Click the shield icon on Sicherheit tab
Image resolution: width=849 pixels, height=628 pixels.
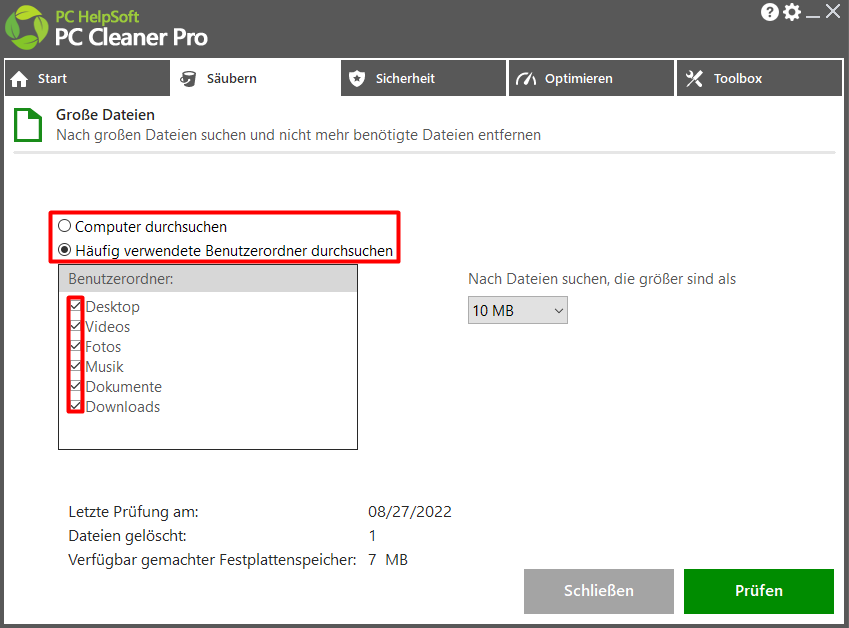pyautogui.click(x=357, y=78)
